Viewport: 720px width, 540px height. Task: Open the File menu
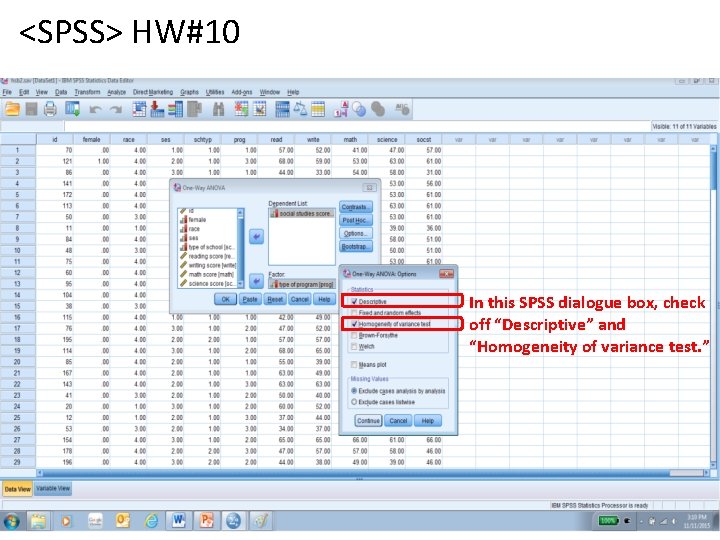click(7, 92)
